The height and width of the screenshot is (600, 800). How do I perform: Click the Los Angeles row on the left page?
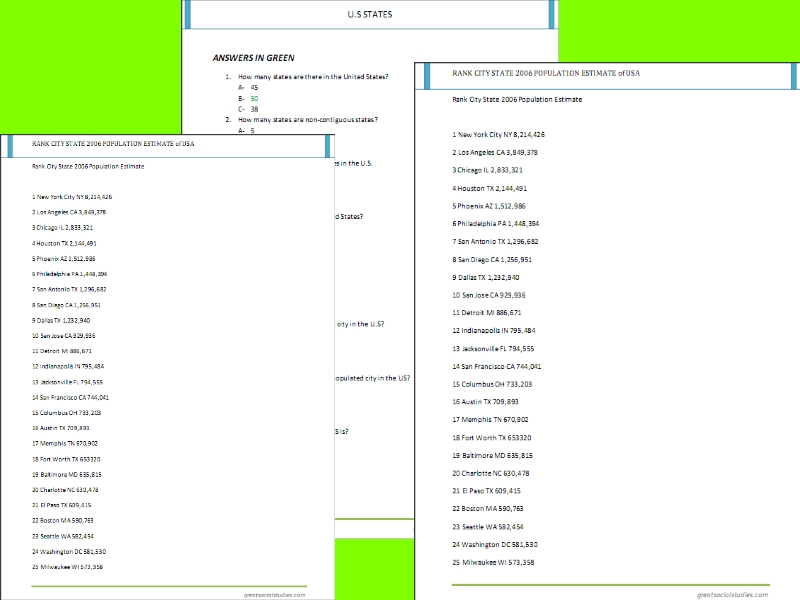coord(69,212)
